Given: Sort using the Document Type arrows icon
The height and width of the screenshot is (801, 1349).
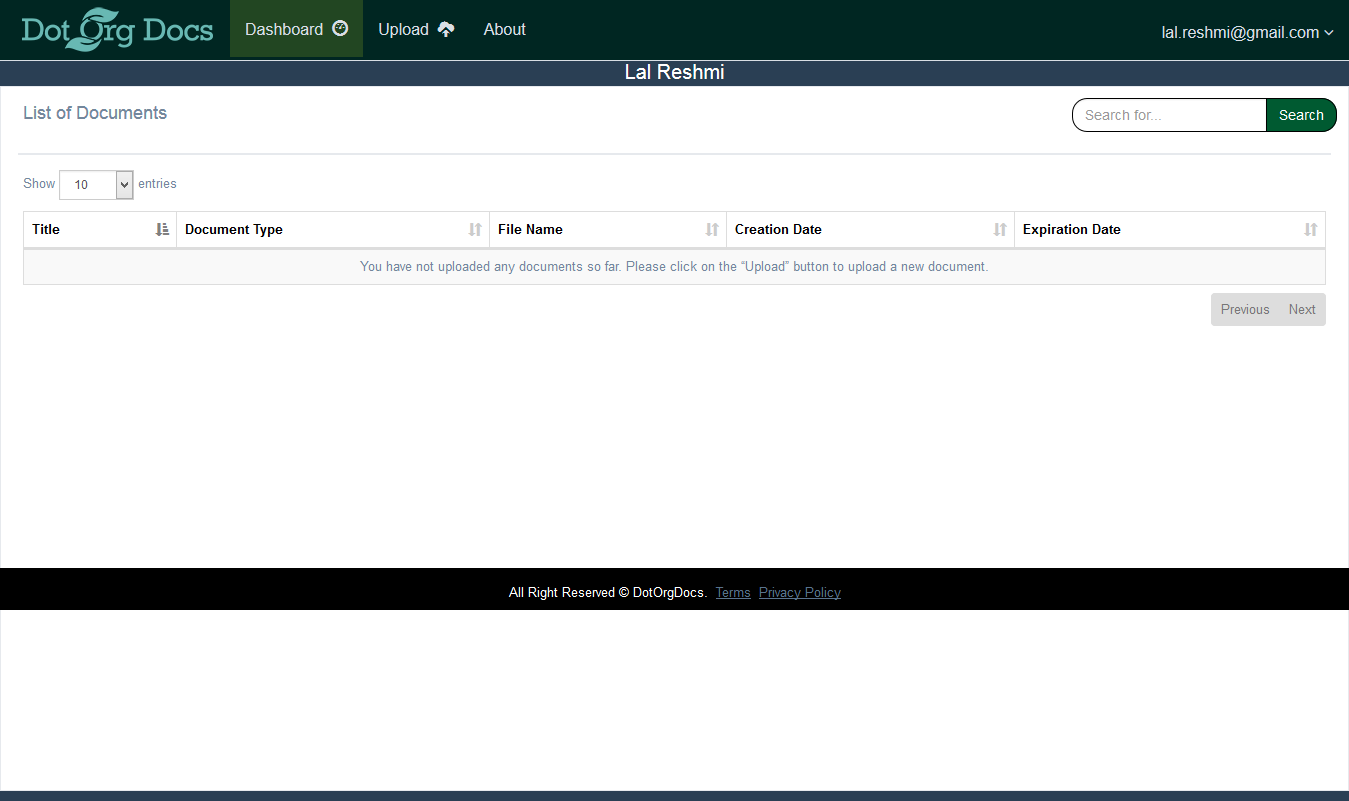Looking at the screenshot, I should (x=475, y=230).
